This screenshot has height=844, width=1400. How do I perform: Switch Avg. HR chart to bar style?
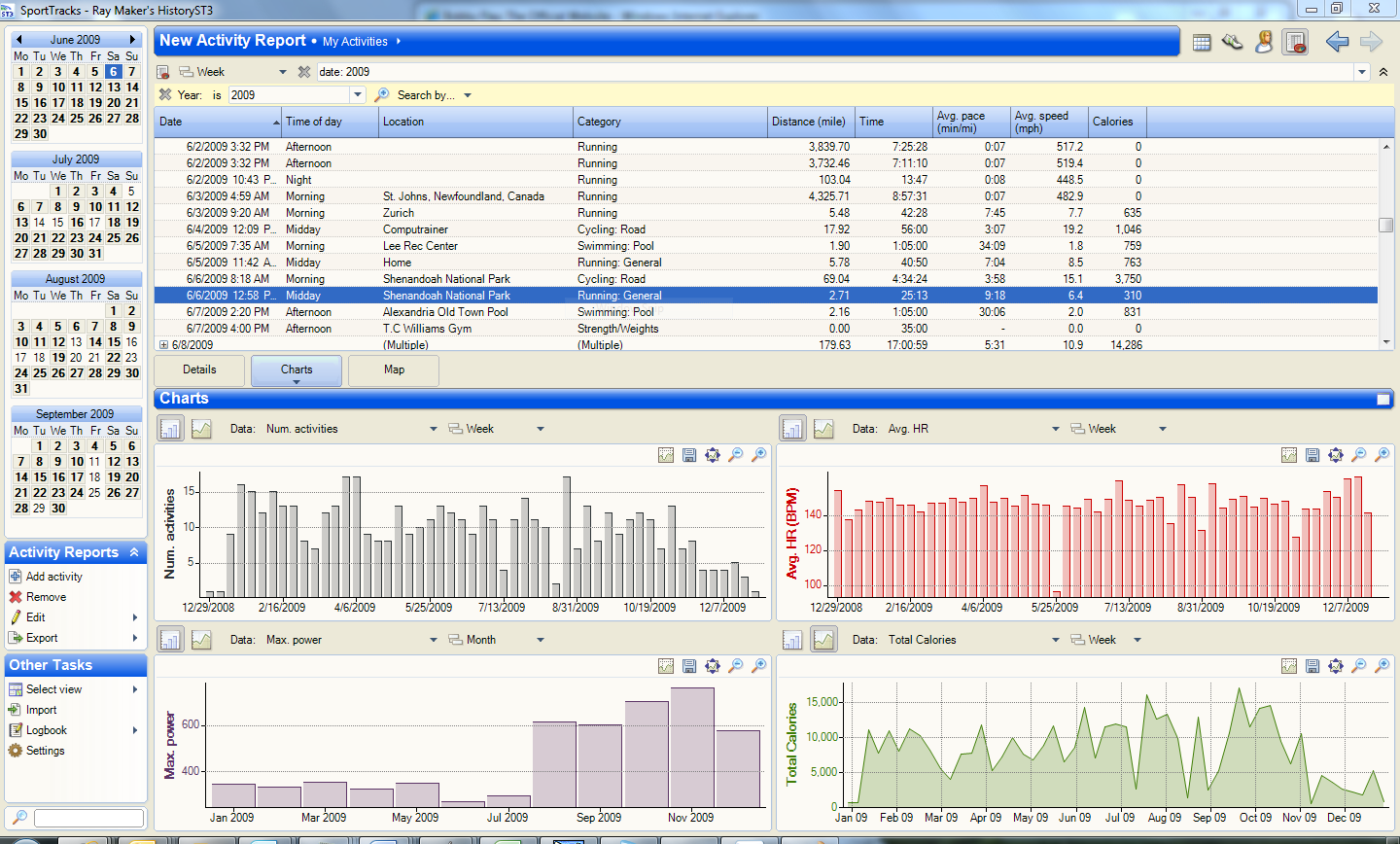[x=793, y=429]
